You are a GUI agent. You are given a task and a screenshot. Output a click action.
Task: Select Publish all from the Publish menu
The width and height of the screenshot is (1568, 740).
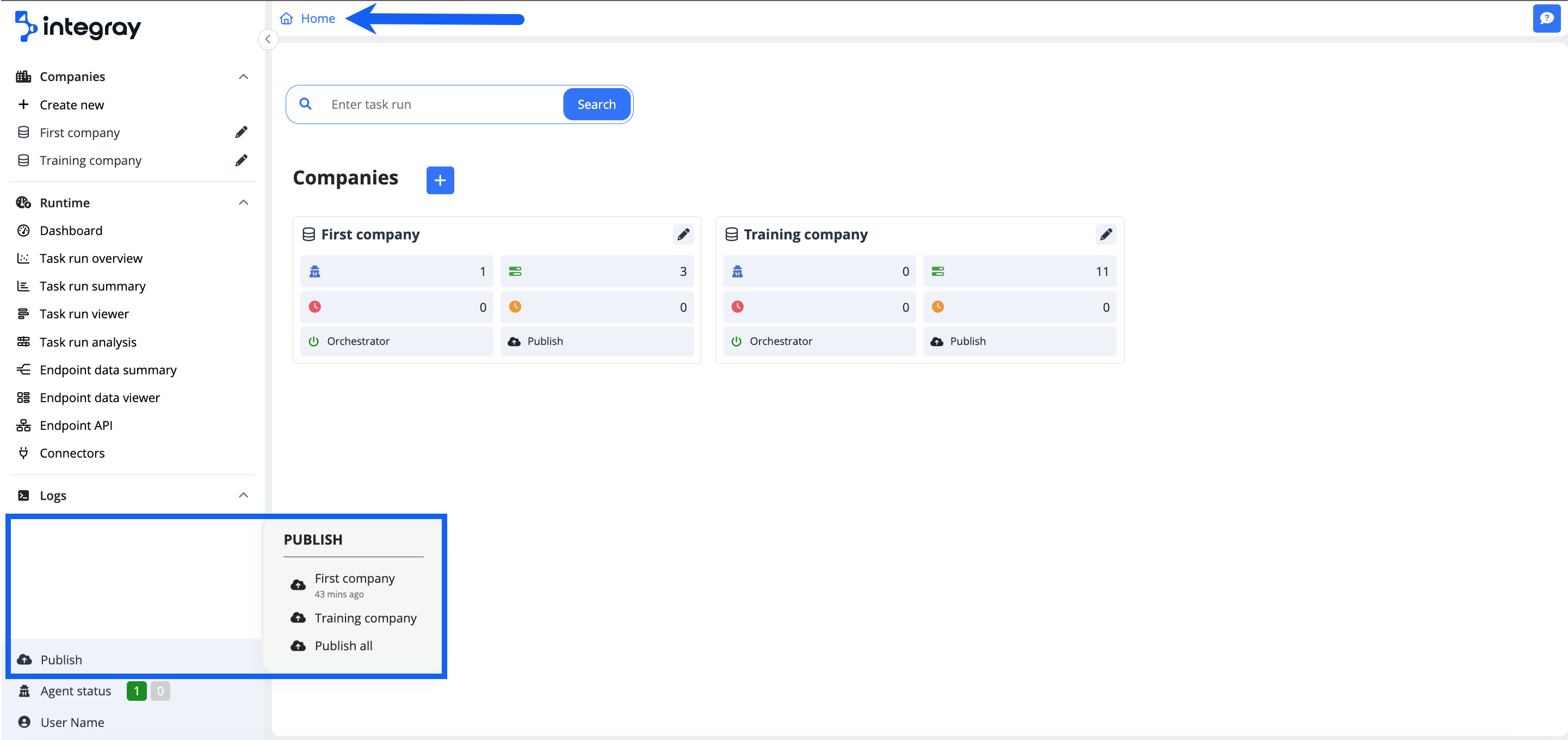(343, 646)
